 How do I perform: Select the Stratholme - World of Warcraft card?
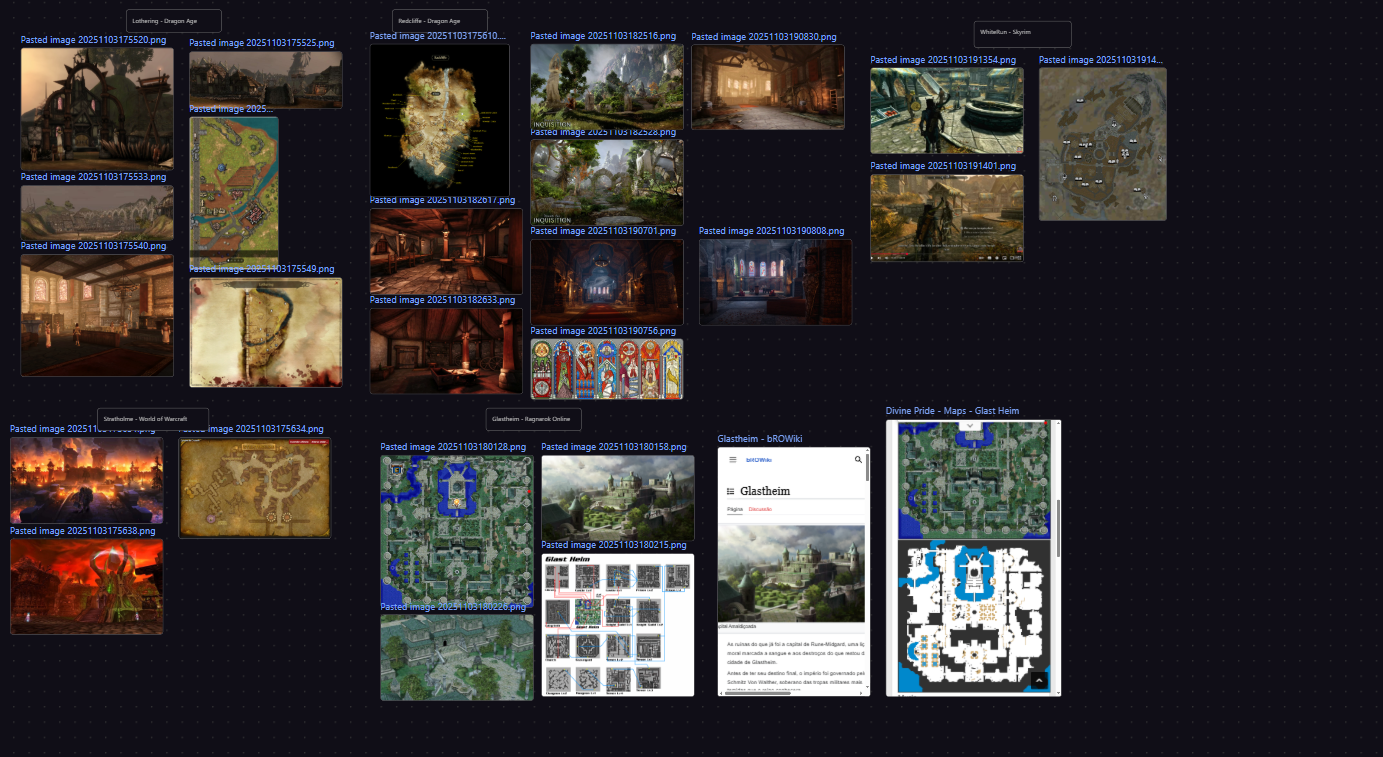(x=153, y=418)
